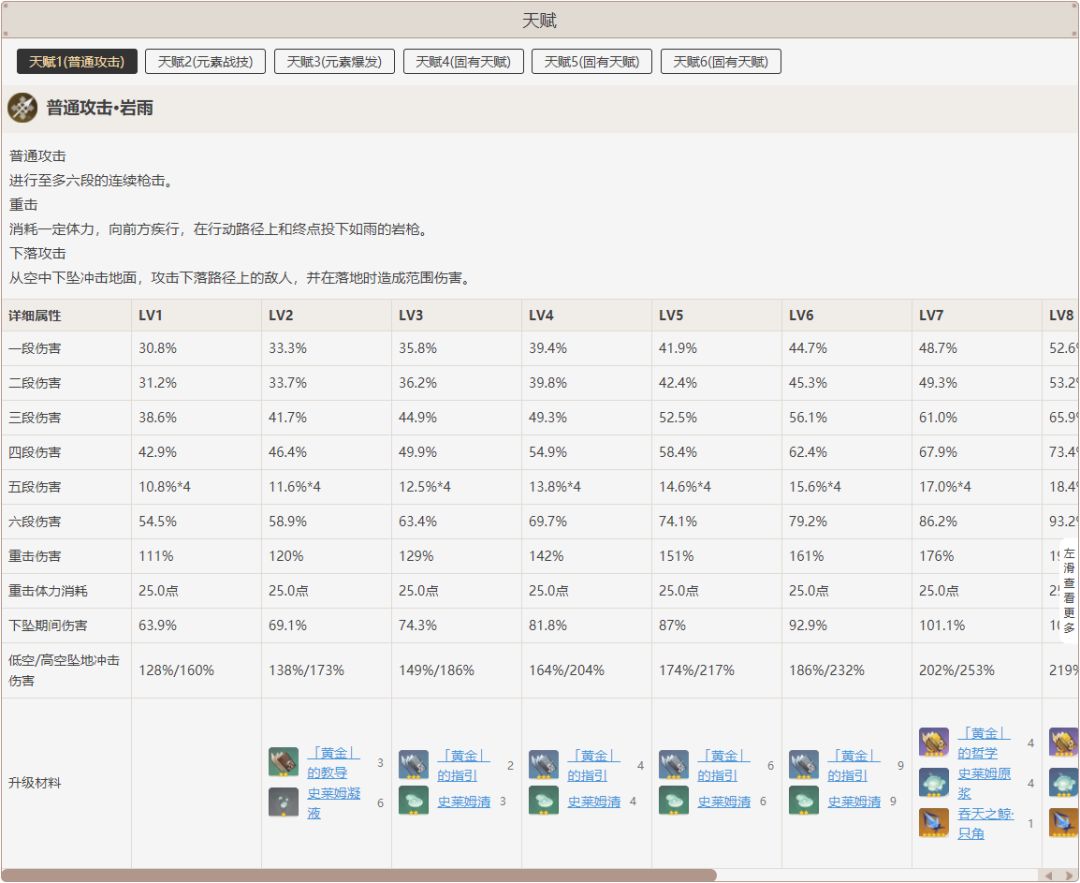Screen dimensions: 1080x883
Task: Click cell 54.5% in 六段伤害 row
Action: pos(196,521)
